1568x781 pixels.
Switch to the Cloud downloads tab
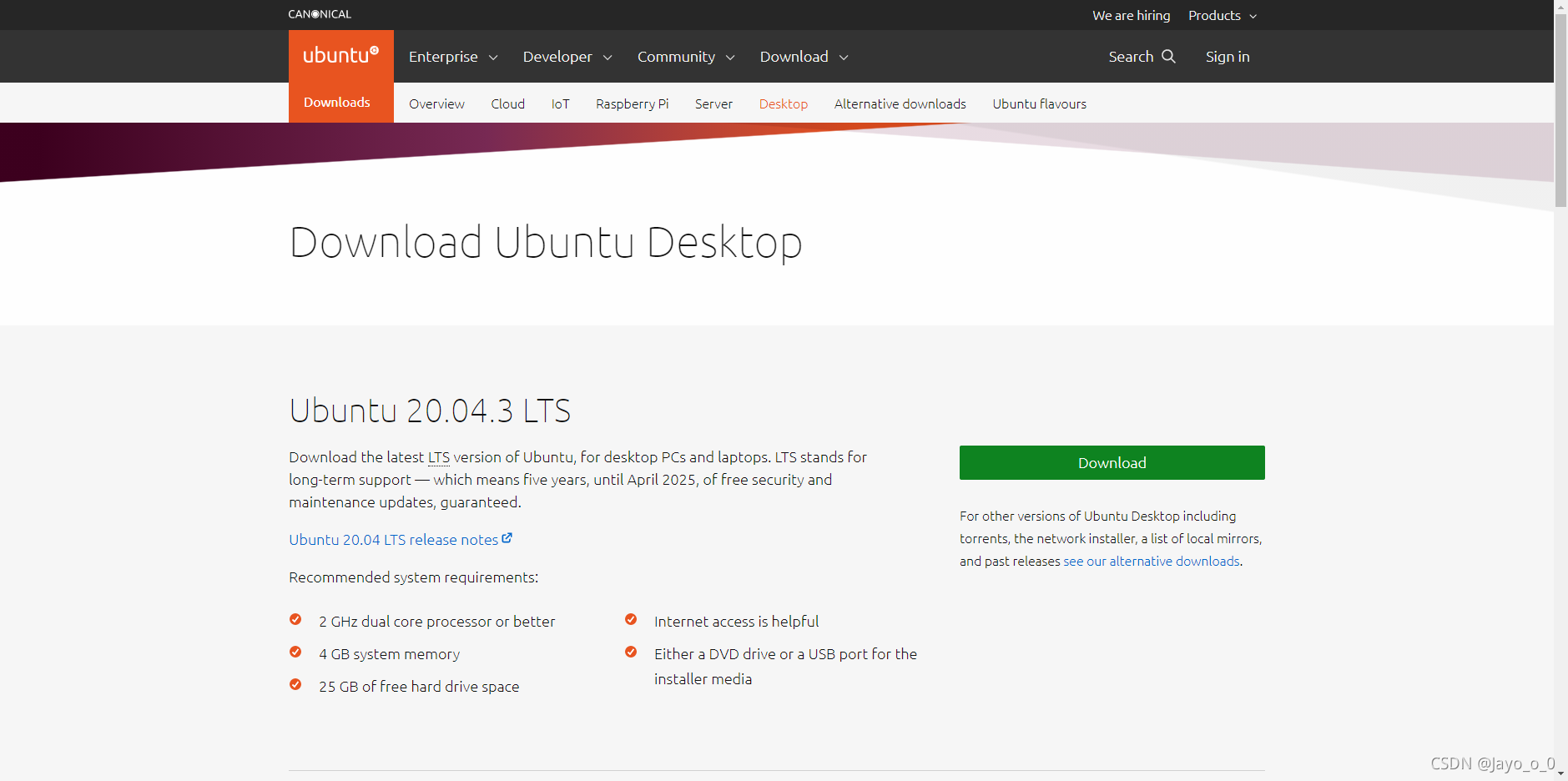(507, 103)
